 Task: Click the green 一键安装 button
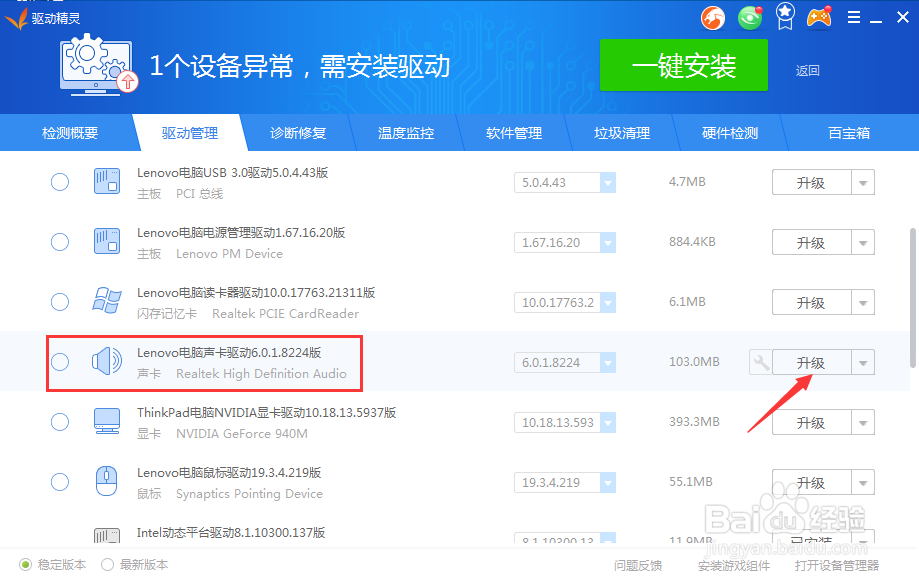683,65
